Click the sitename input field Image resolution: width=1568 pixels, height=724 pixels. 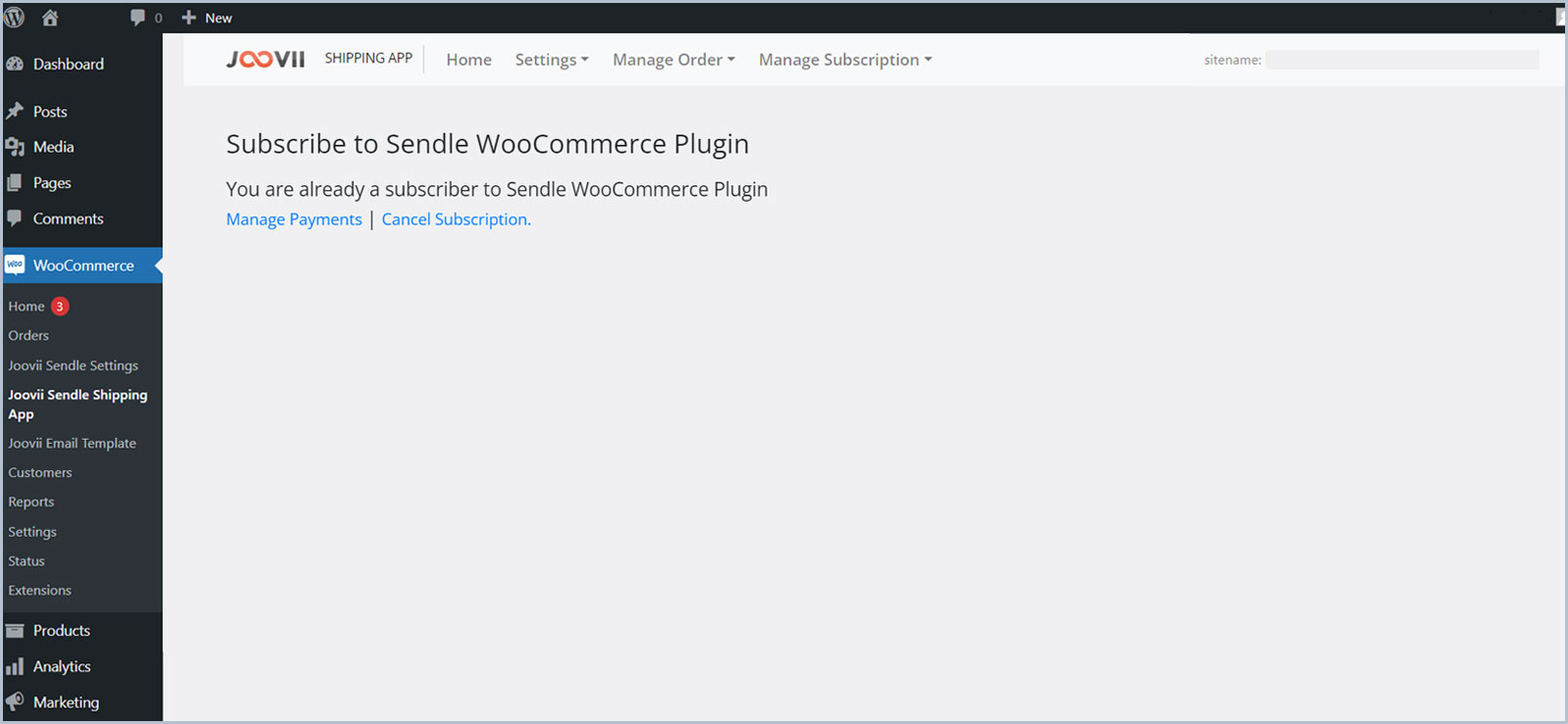[1401, 60]
